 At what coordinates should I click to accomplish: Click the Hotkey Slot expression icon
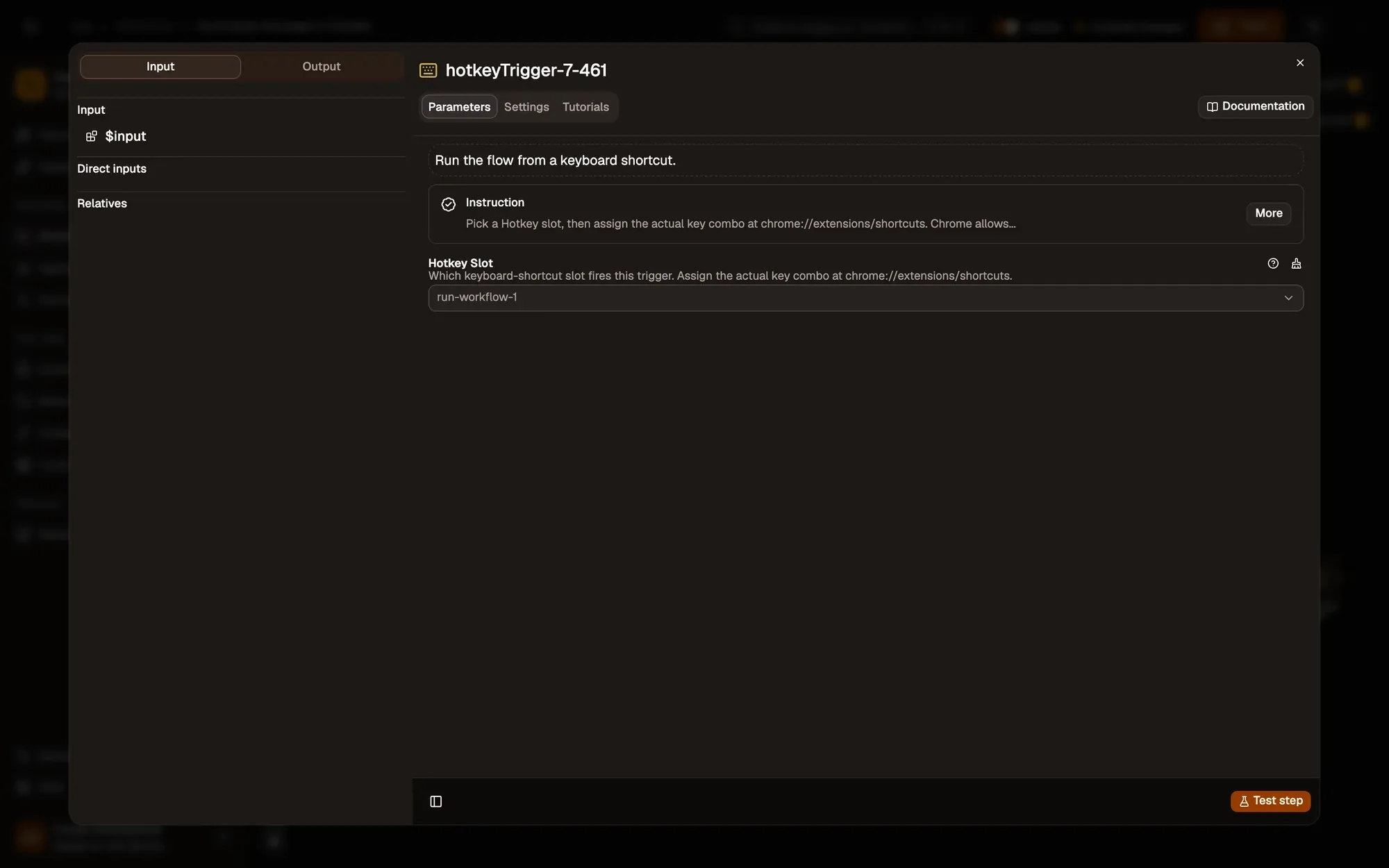[1296, 263]
